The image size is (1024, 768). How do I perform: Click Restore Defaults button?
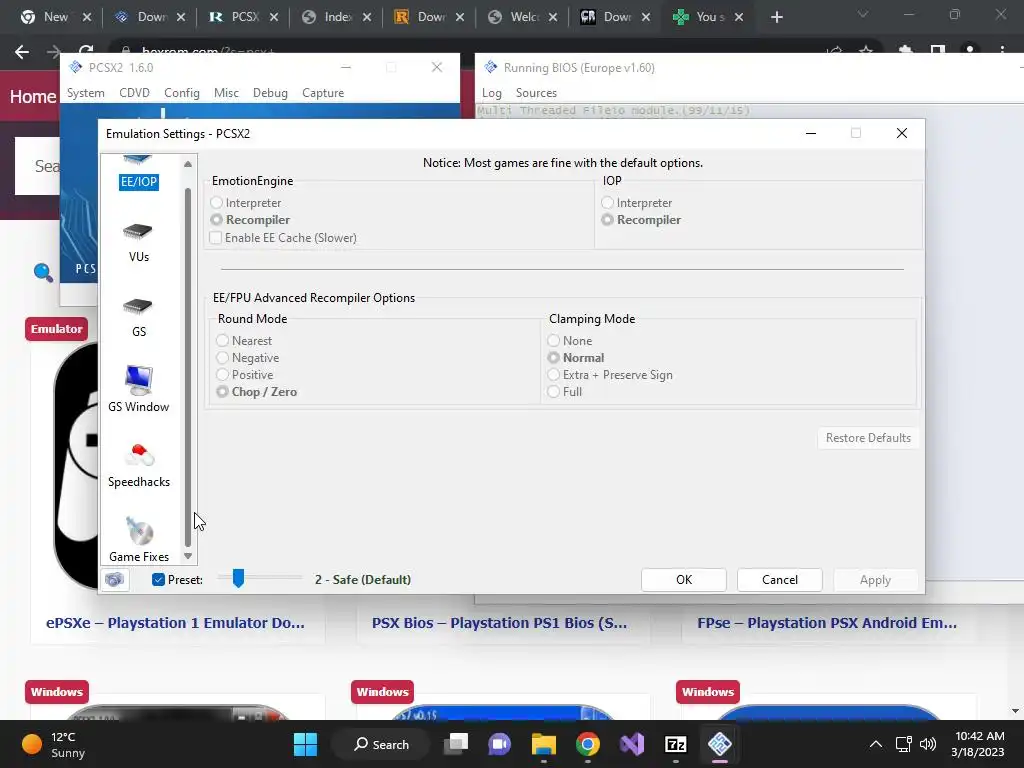[x=868, y=438]
